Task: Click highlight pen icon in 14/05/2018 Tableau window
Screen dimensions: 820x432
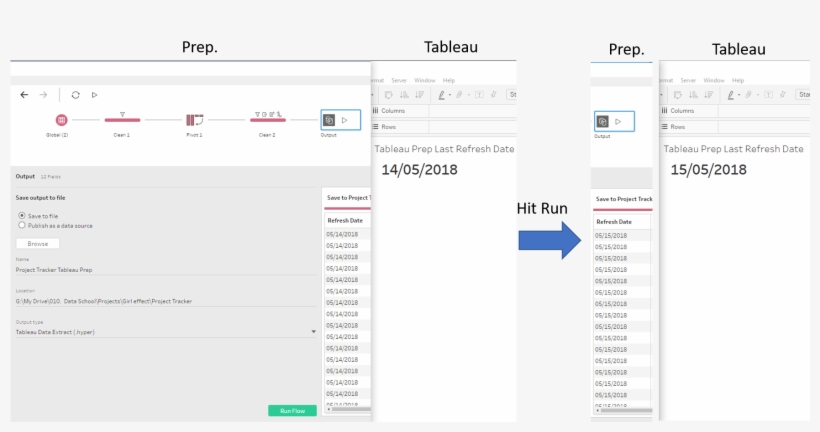Action: click(x=441, y=95)
